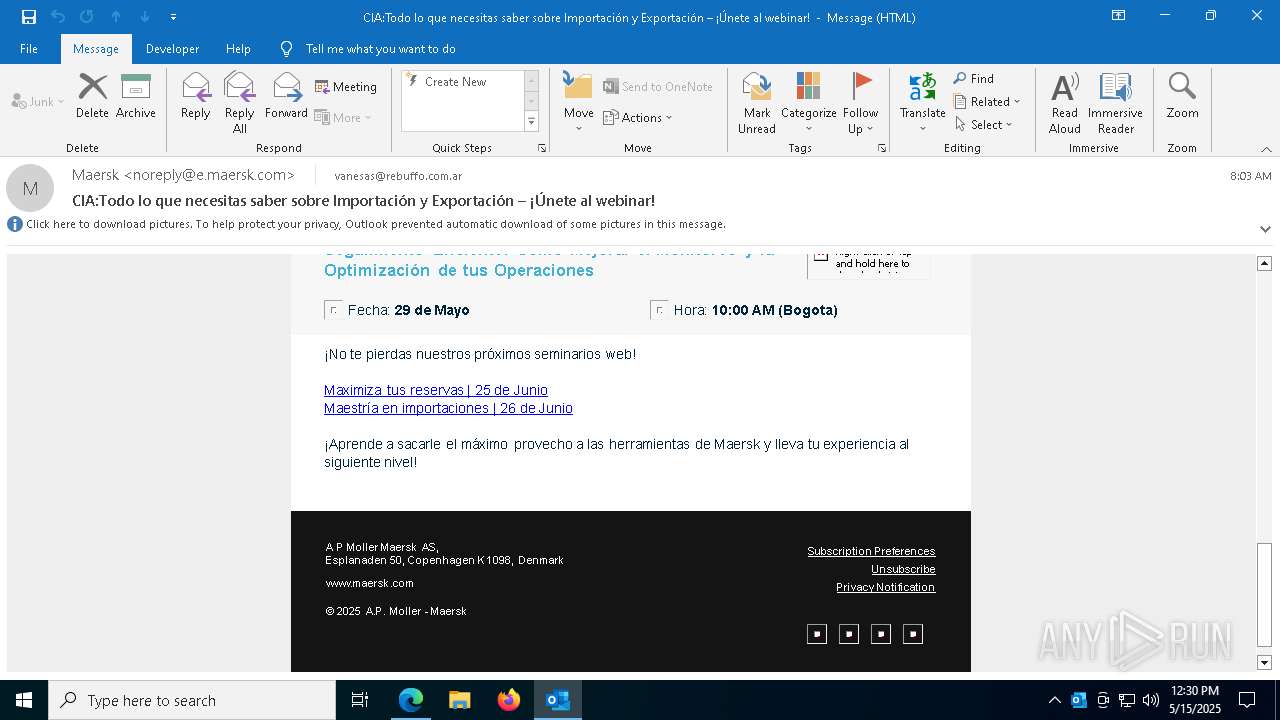Click the info icon on download pictures bar

[15, 224]
